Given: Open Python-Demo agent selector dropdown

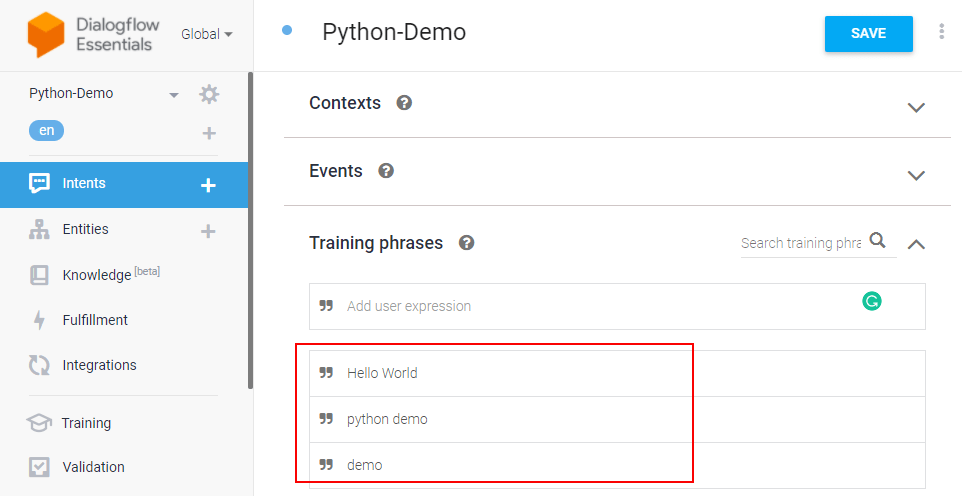Looking at the screenshot, I should [174, 95].
